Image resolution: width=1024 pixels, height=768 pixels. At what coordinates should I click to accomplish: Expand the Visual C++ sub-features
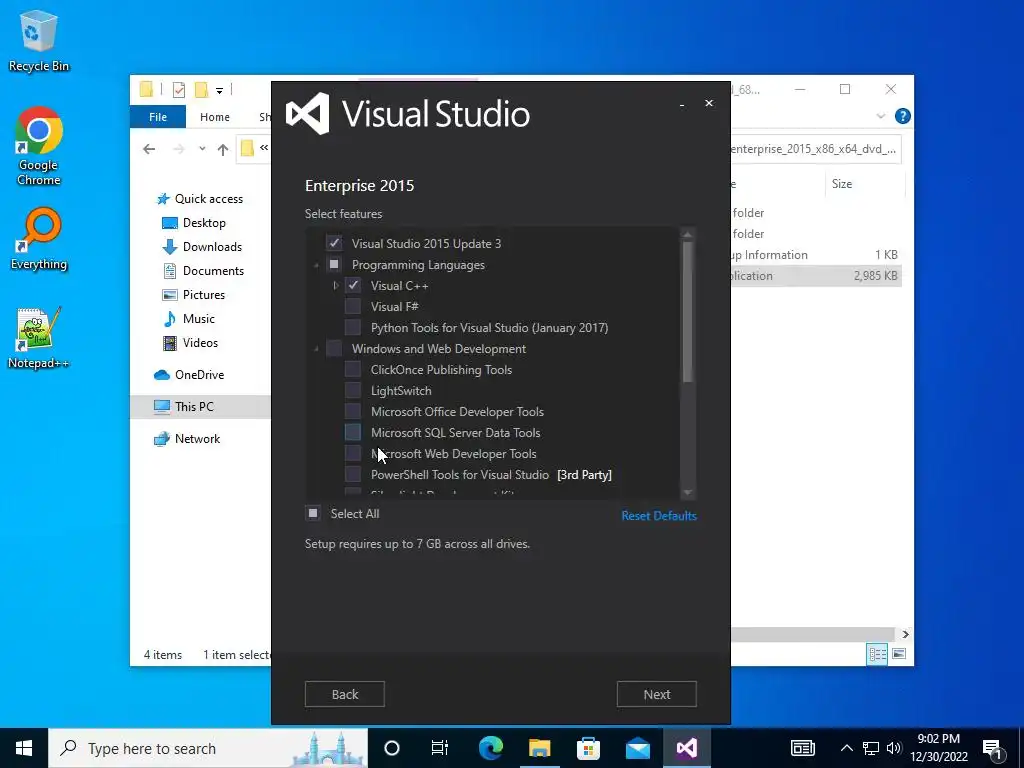(x=336, y=285)
